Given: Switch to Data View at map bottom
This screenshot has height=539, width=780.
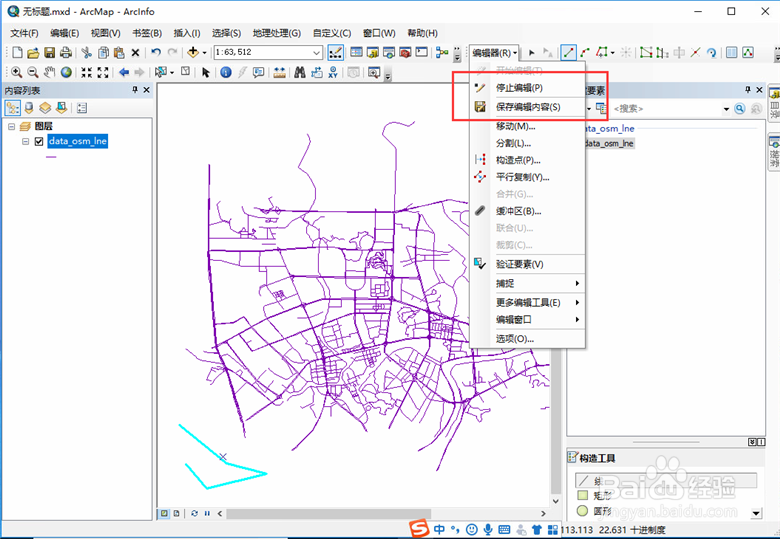Looking at the screenshot, I should [x=164, y=513].
